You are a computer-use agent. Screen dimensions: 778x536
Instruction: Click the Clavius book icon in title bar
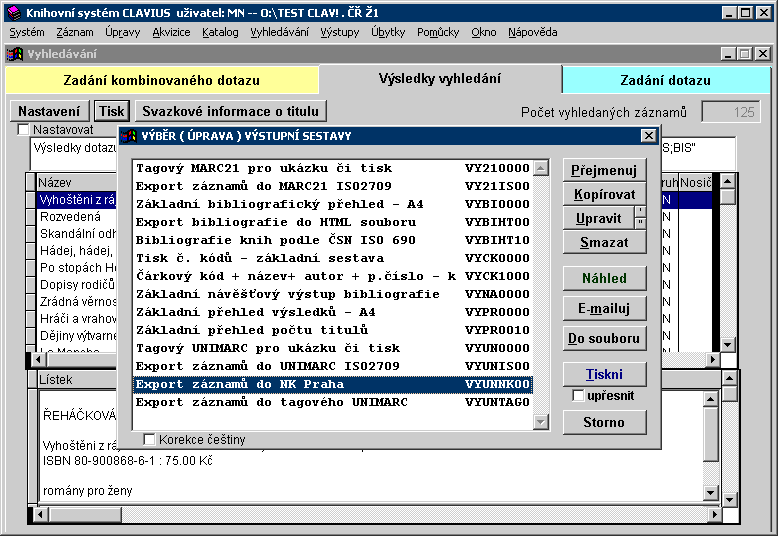pos(14,12)
